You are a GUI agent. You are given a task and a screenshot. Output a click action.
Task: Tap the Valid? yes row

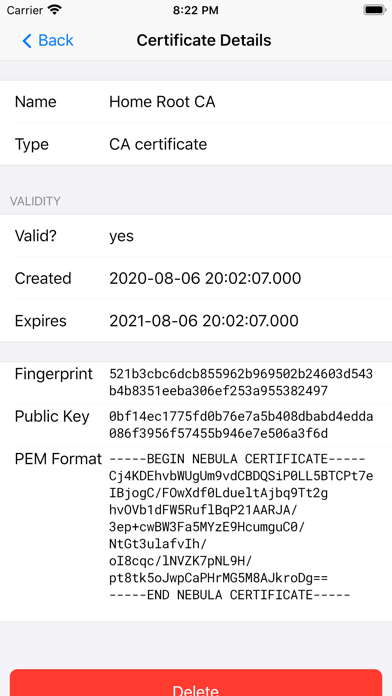pyautogui.click(x=196, y=236)
